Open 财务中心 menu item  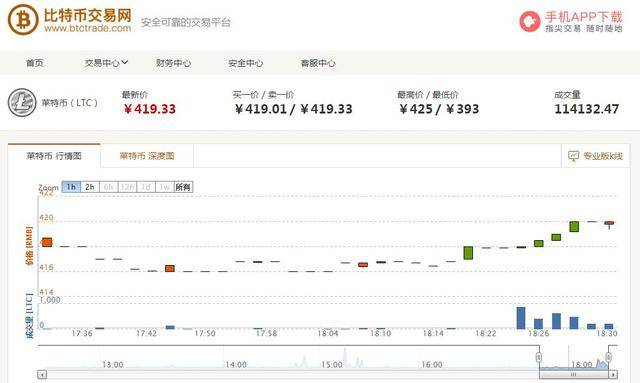tap(173, 63)
